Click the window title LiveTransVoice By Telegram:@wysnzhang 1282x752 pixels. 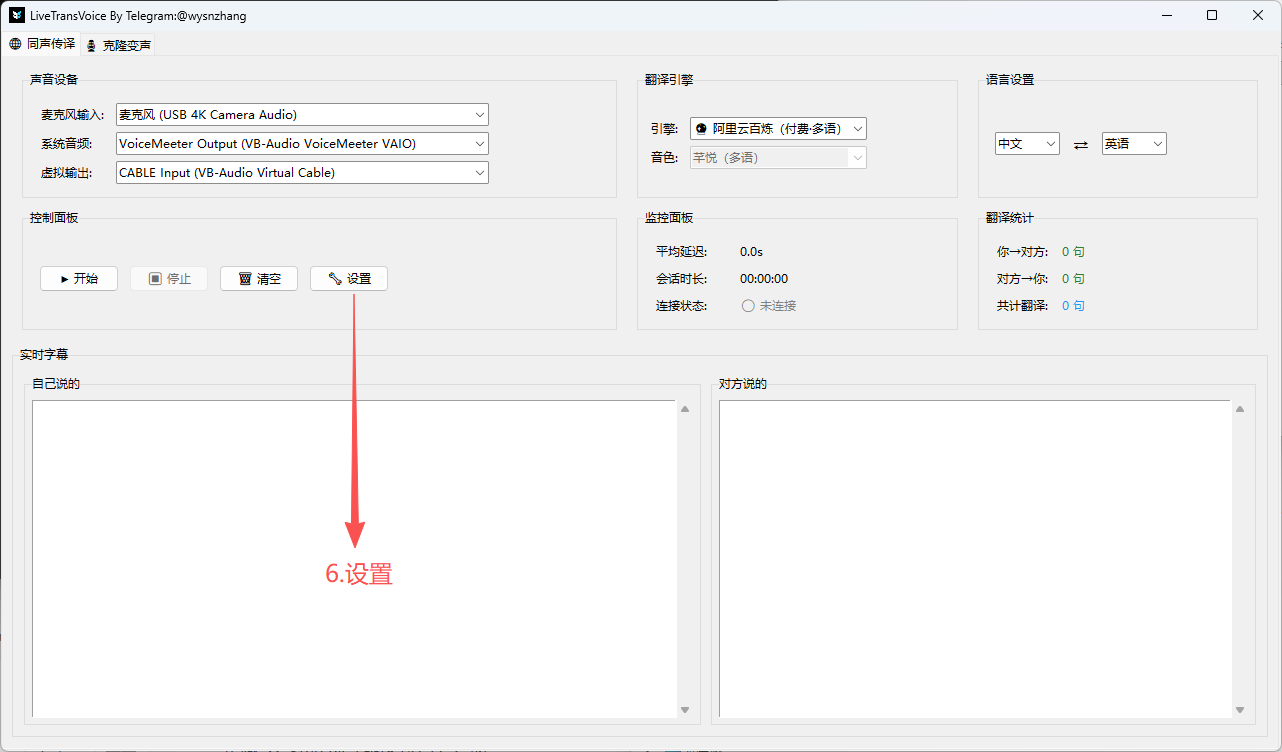tap(138, 16)
